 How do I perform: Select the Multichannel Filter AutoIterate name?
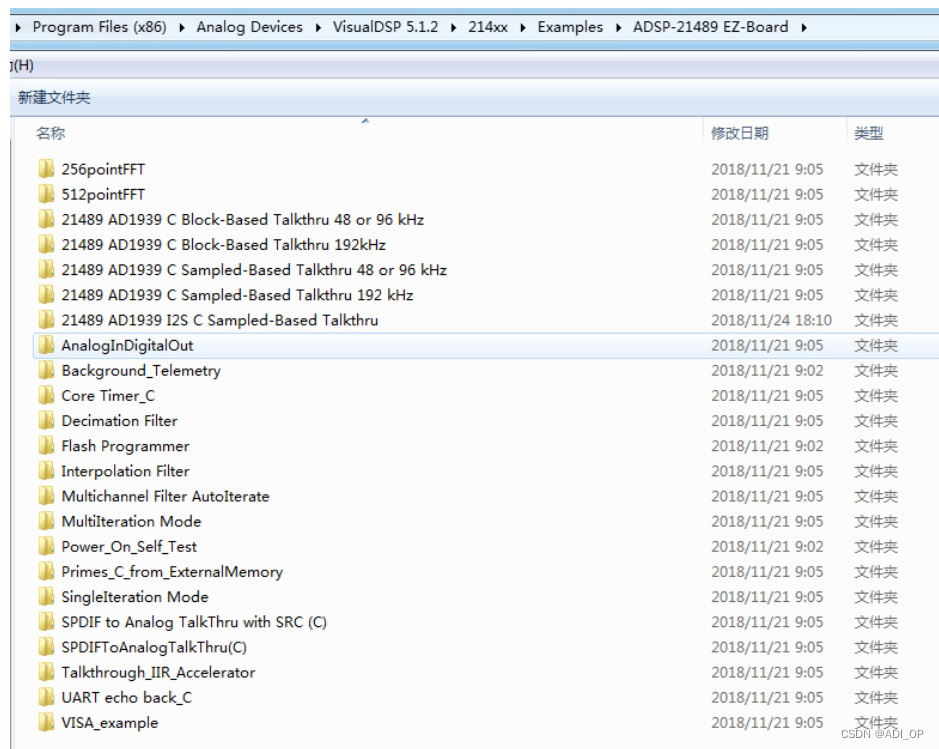click(x=165, y=496)
